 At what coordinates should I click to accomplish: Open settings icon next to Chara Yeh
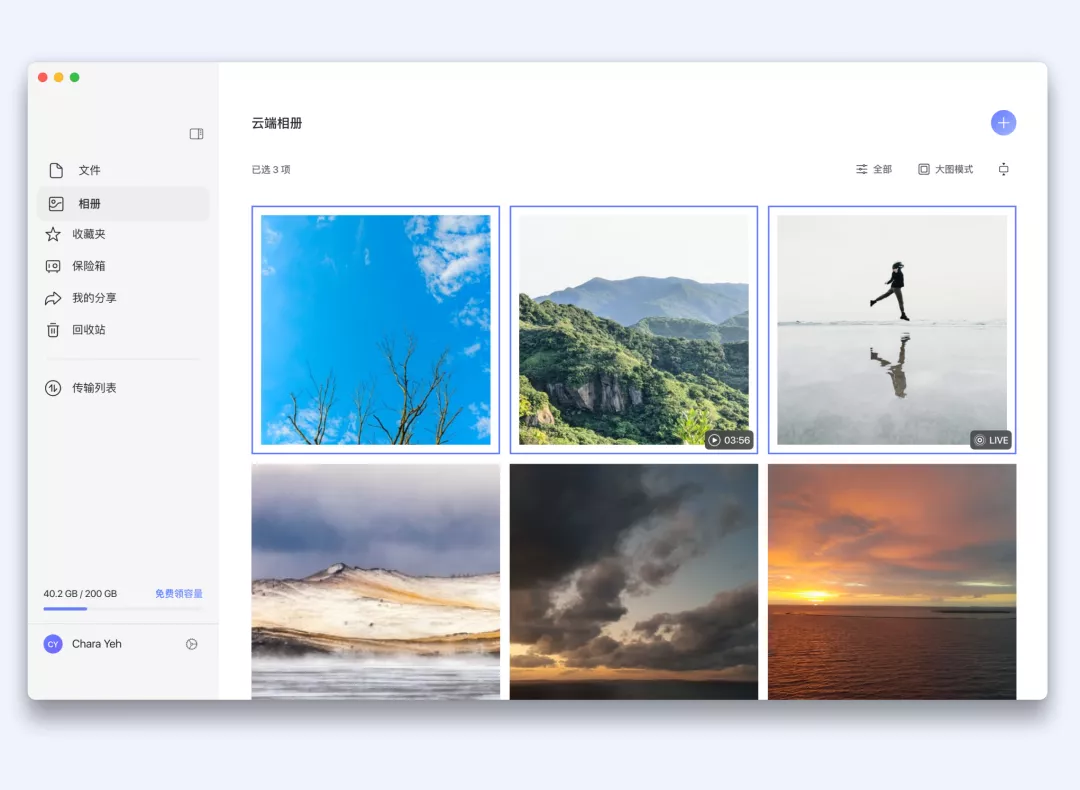click(x=191, y=644)
